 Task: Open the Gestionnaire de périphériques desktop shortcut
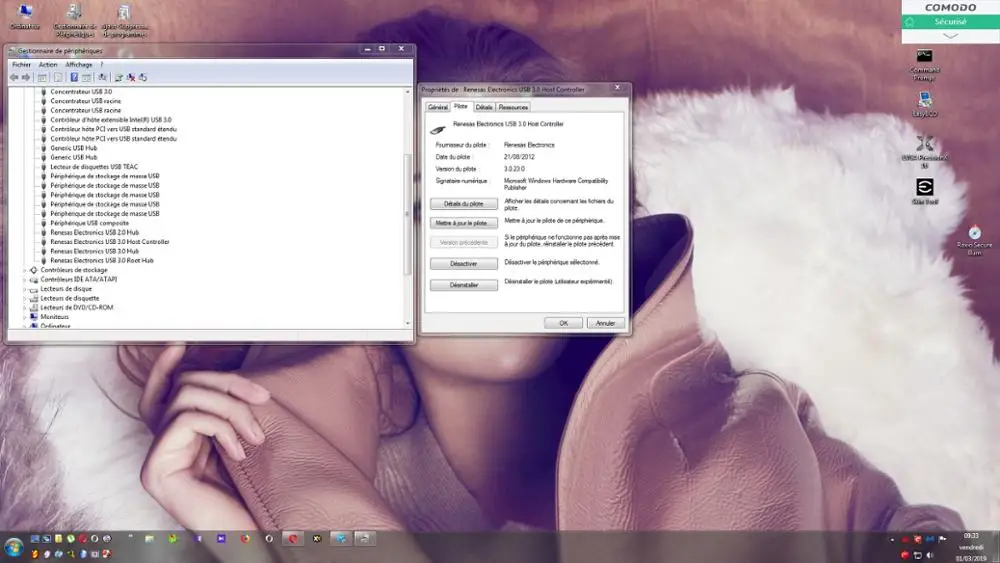click(75, 20)
